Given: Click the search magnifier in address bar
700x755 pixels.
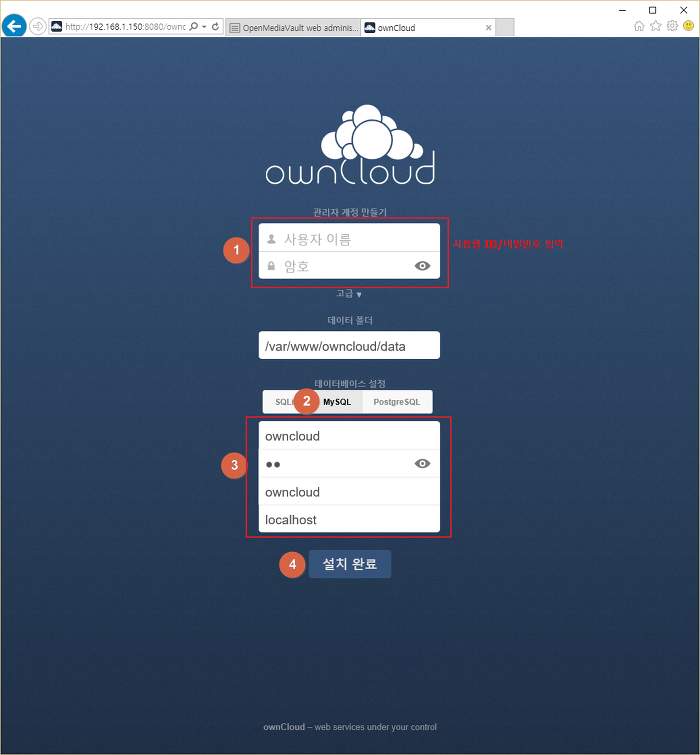Looking at the screenshot, I should point(194,26).
